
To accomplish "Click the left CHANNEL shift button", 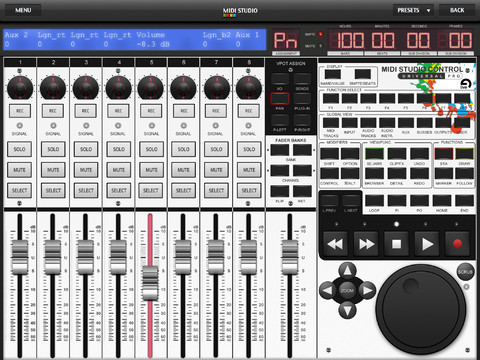I will (280, 171).
